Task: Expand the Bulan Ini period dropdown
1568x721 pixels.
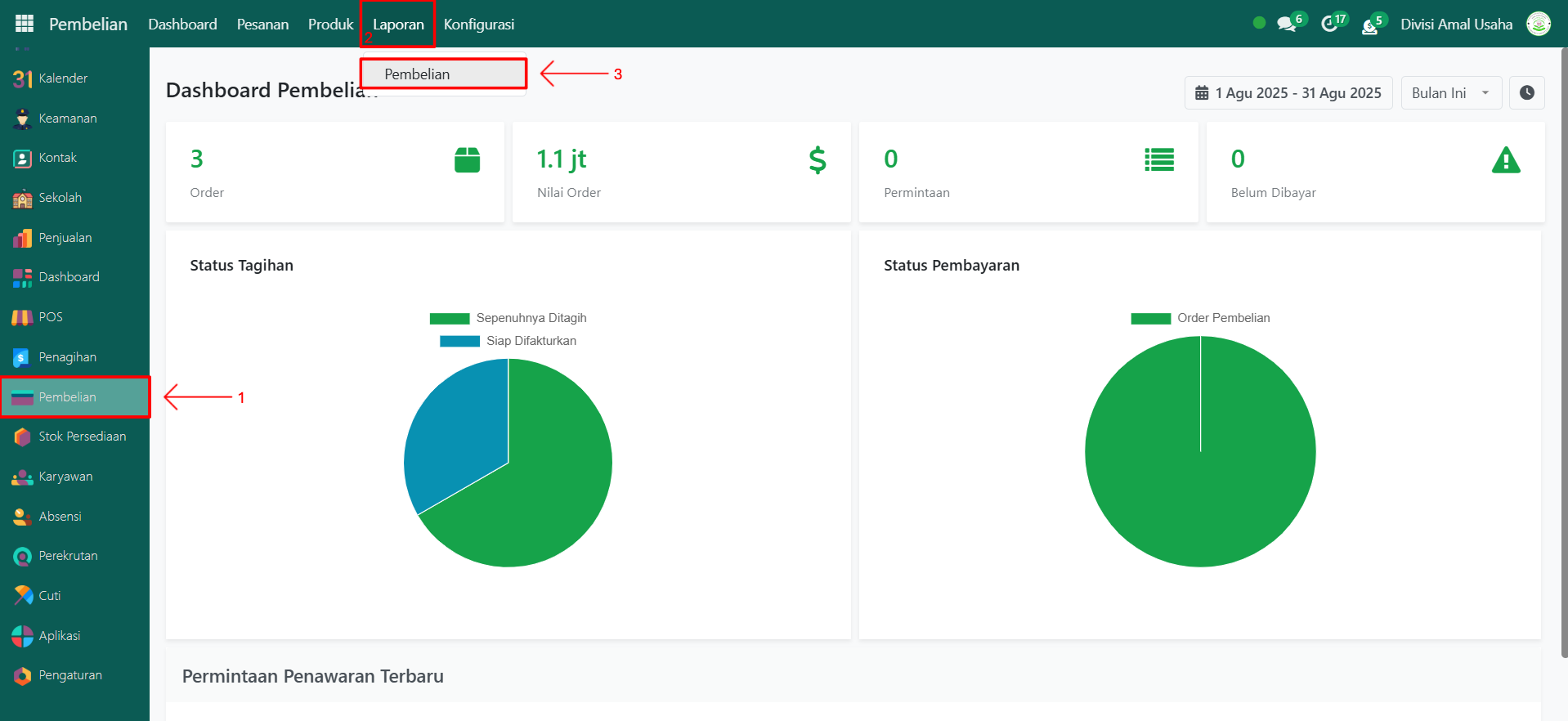Action: tap(1451, 93)
